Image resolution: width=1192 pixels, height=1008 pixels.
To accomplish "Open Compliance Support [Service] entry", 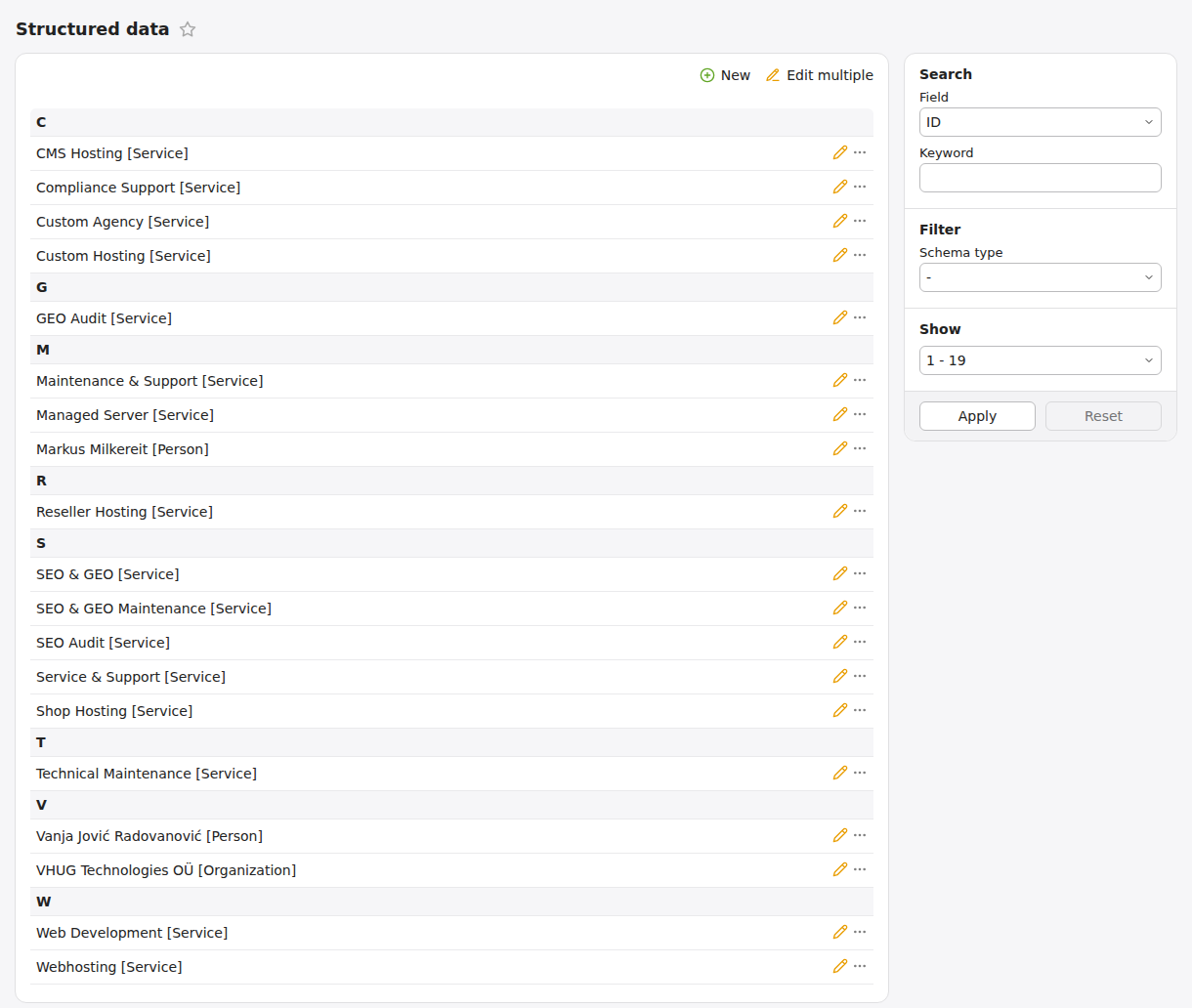I will click(x=138, y=188).
